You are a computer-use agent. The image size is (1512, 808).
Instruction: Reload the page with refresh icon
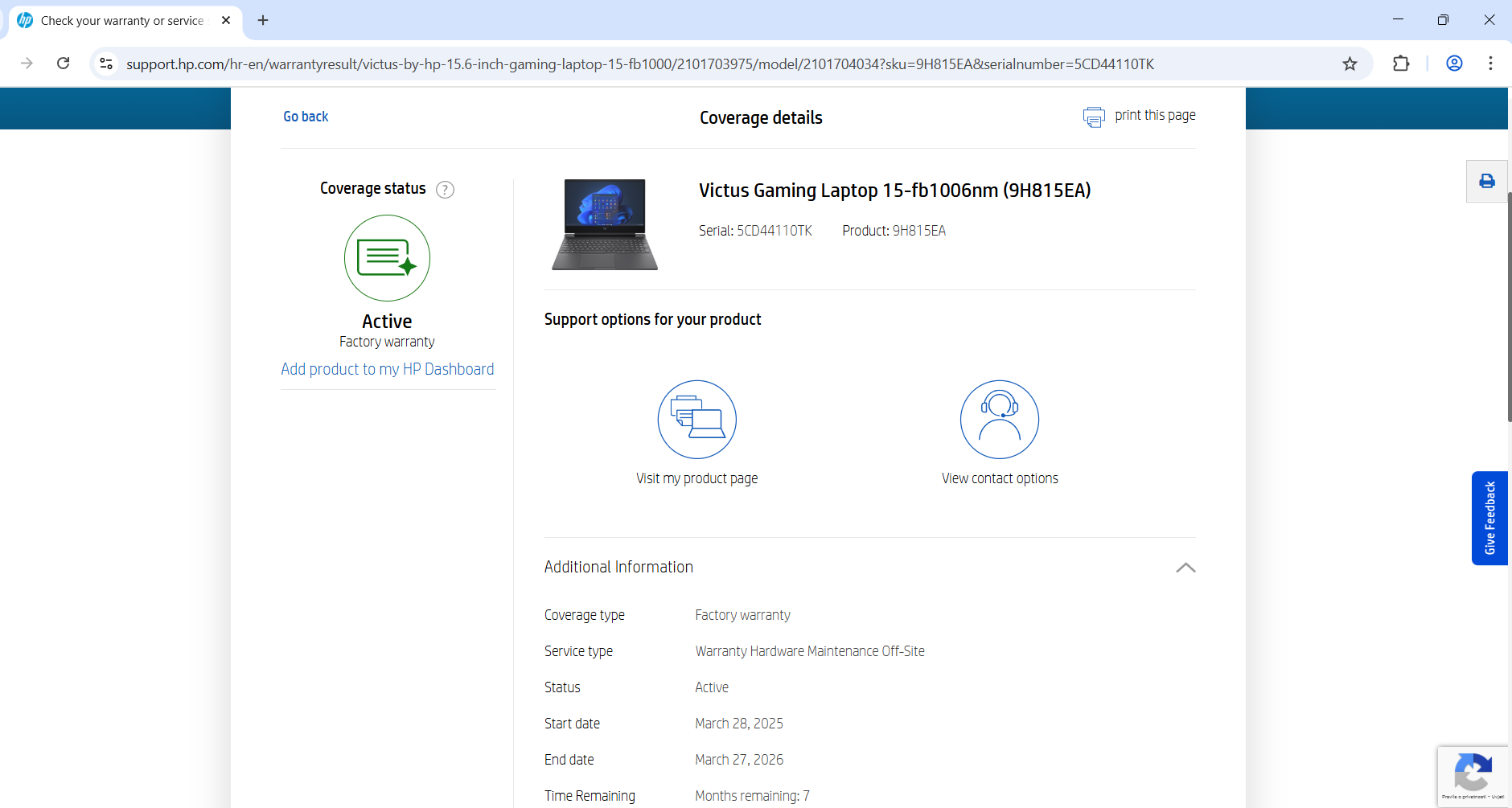(64, 64)
